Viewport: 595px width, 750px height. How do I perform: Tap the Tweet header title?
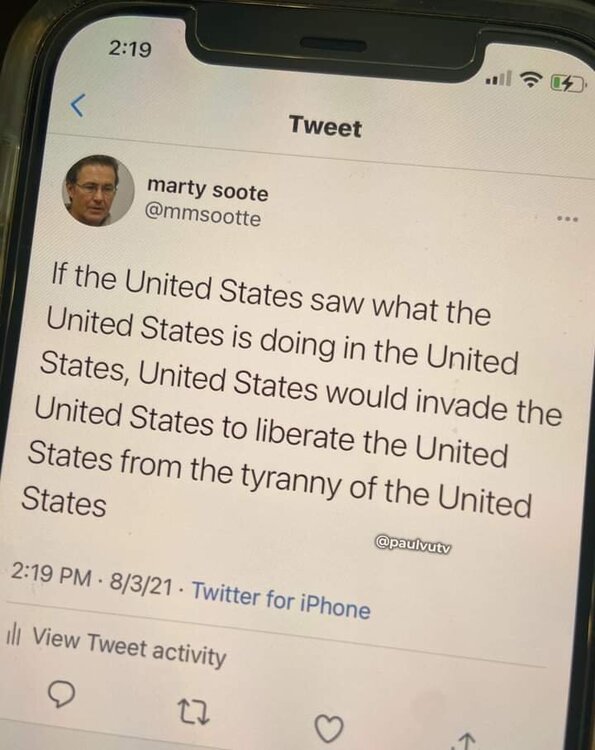[325, 127]
